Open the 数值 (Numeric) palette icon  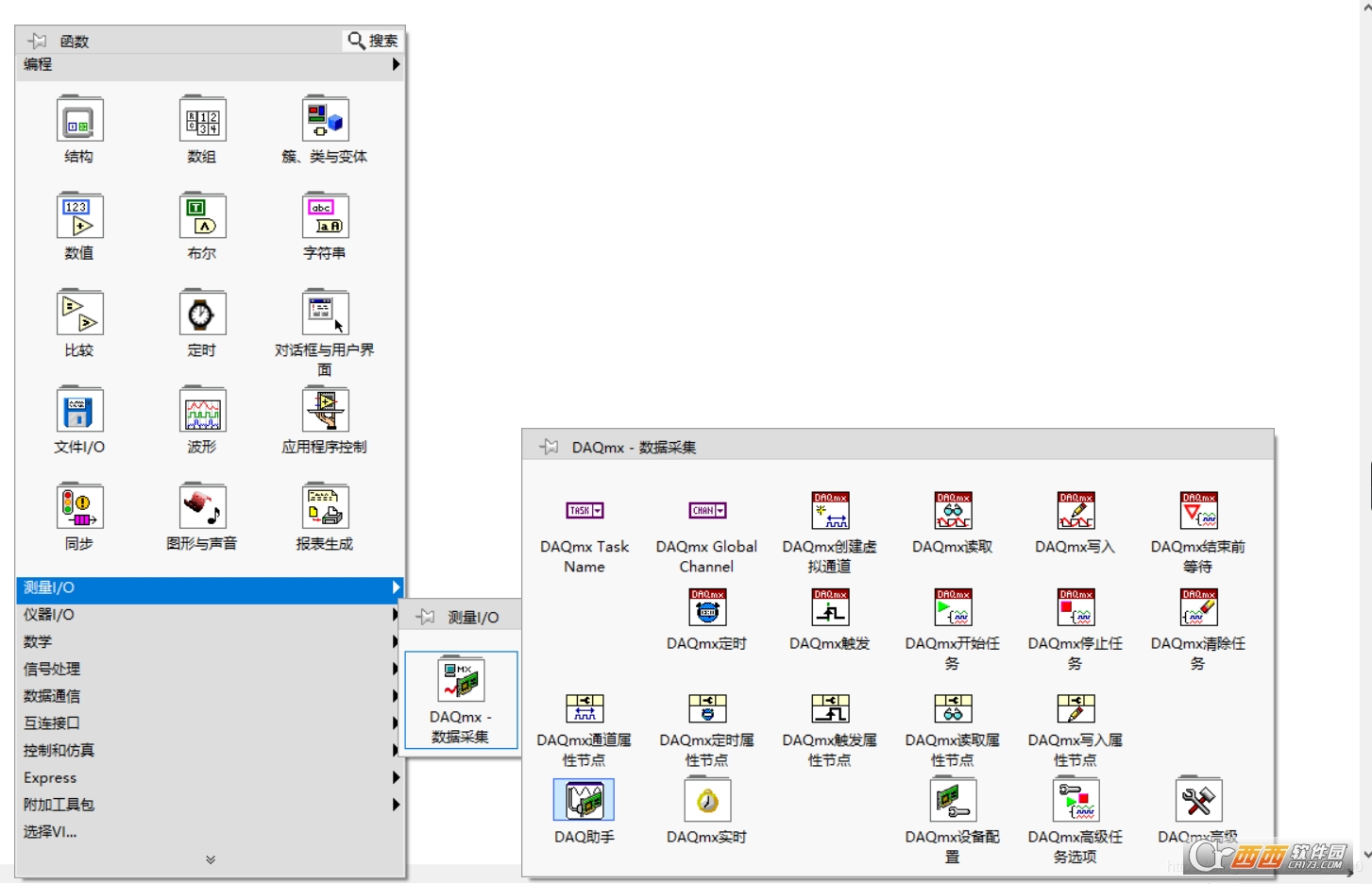(80, 216)
